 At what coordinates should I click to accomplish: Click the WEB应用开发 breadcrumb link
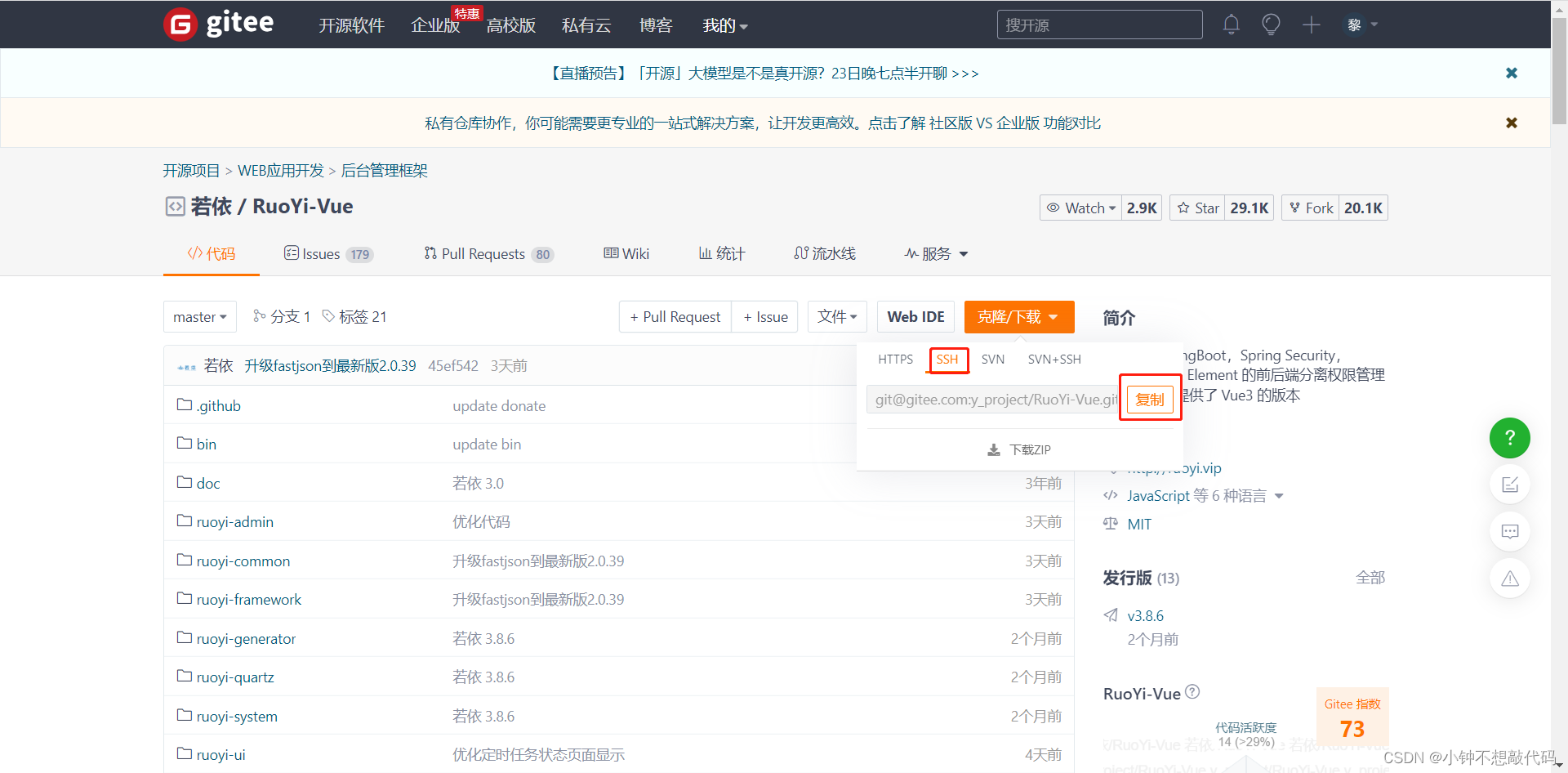[281, 170]
